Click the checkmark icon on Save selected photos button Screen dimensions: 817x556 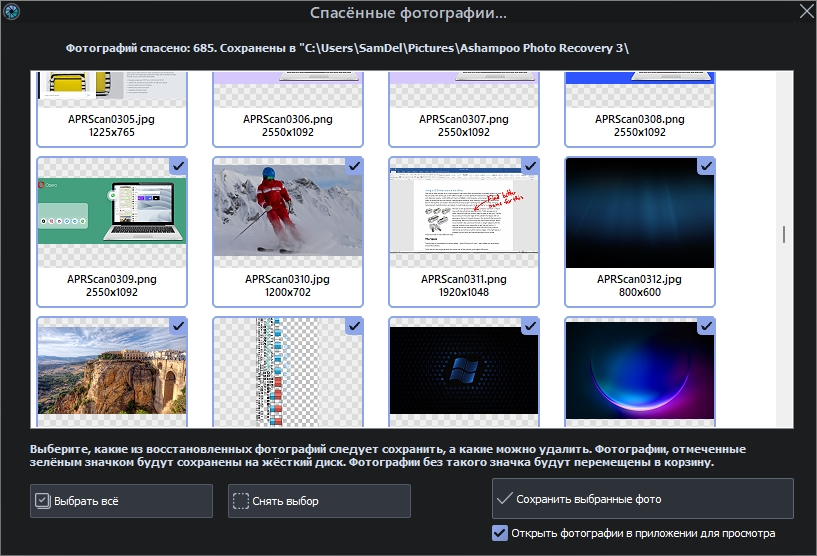[505, 498]
